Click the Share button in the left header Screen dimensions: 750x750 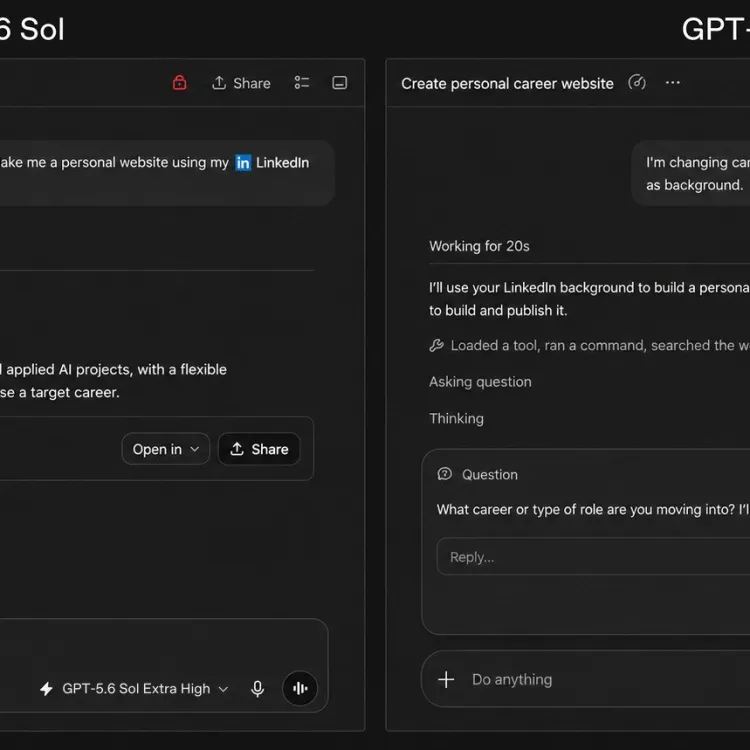click(241, 83)
